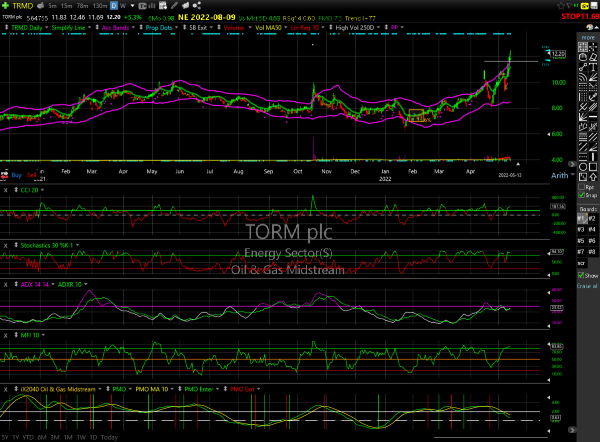Click the scr button under Boards
The height and width of the screenshot is (442, 600).
(581, 263)
